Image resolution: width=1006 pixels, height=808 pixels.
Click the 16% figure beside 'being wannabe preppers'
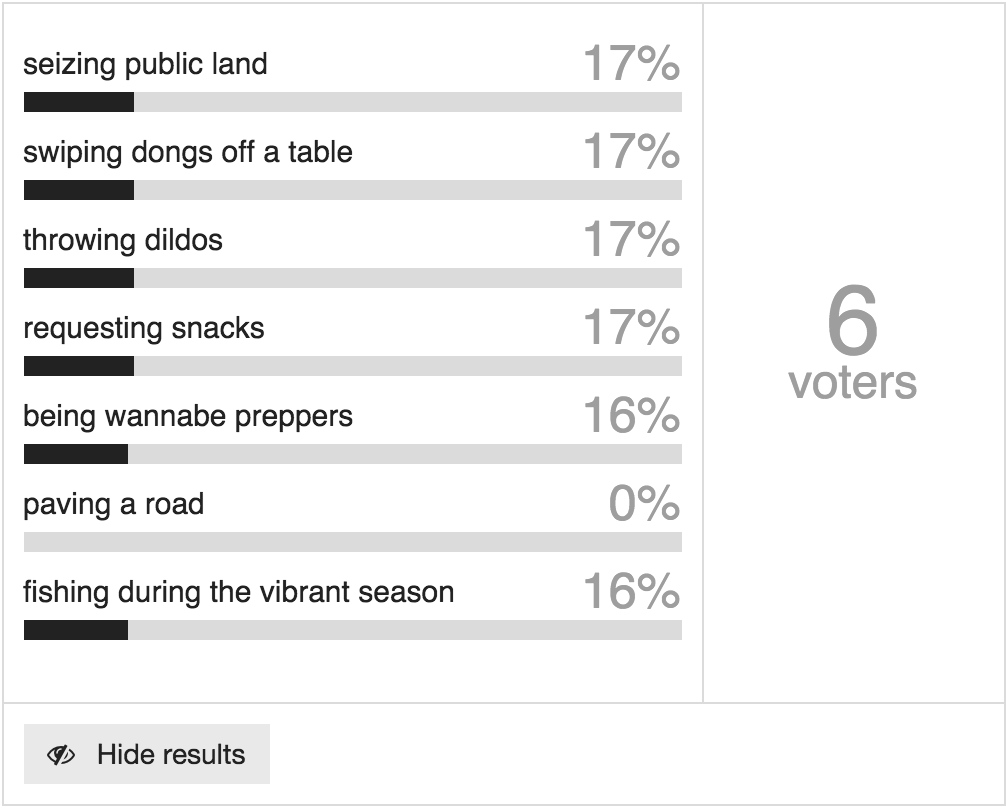[x=631, y=415]
